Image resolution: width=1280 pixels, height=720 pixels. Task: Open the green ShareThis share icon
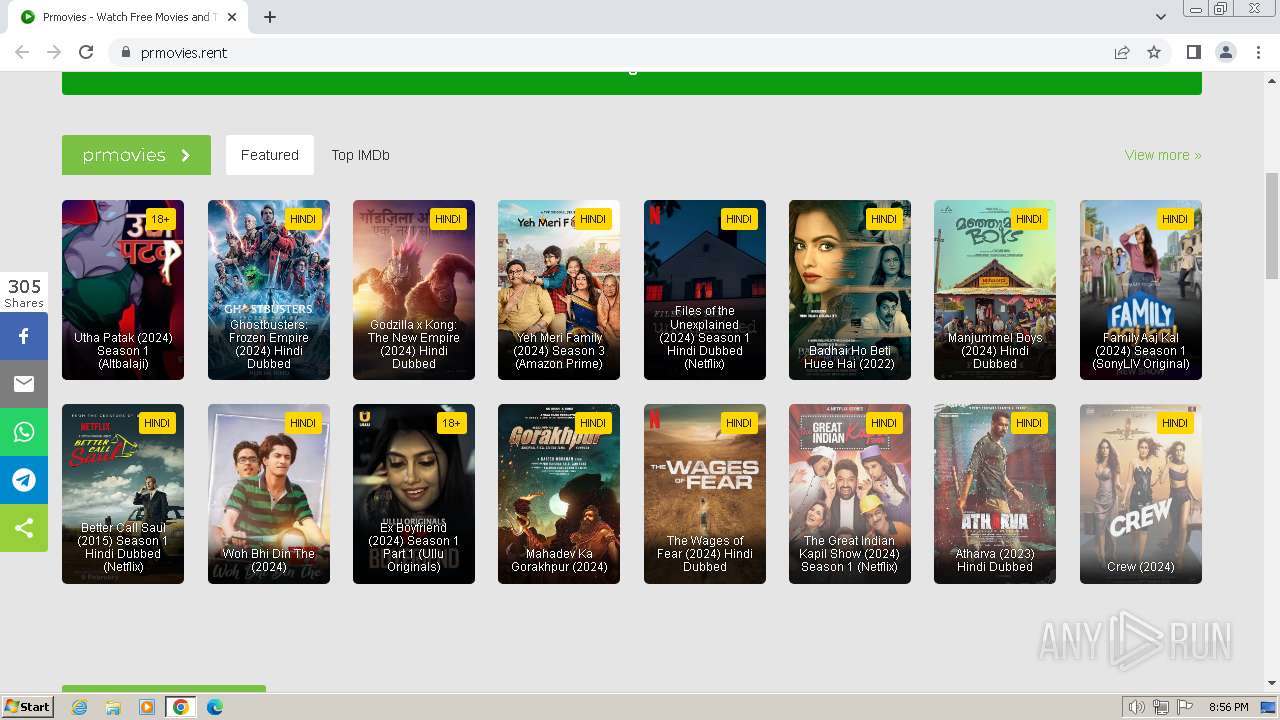tap(24, 528)
